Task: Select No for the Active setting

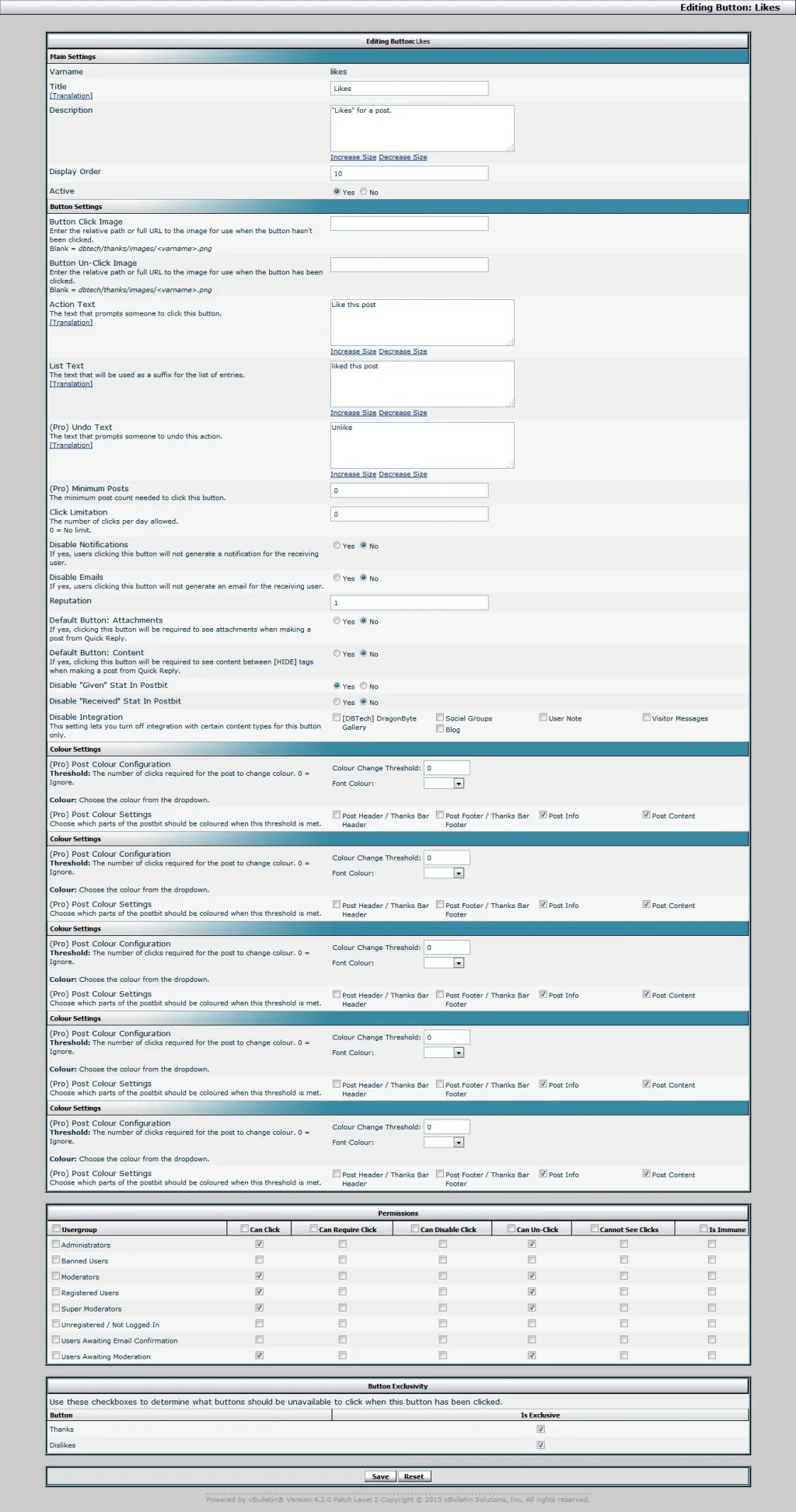Action: coord(363,192)
